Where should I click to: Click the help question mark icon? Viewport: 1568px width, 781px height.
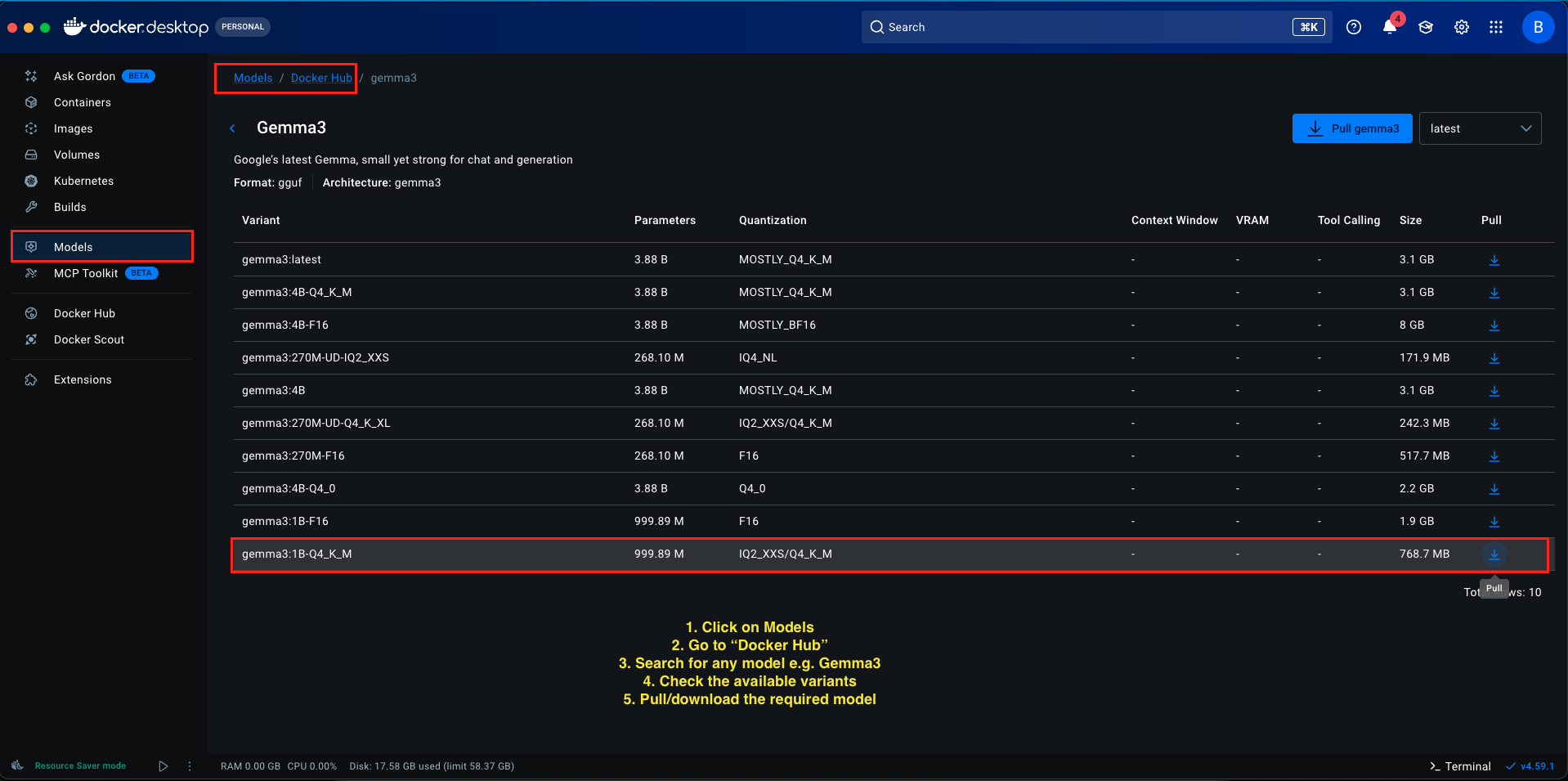pyautogui.click(x=1354, y=27)
